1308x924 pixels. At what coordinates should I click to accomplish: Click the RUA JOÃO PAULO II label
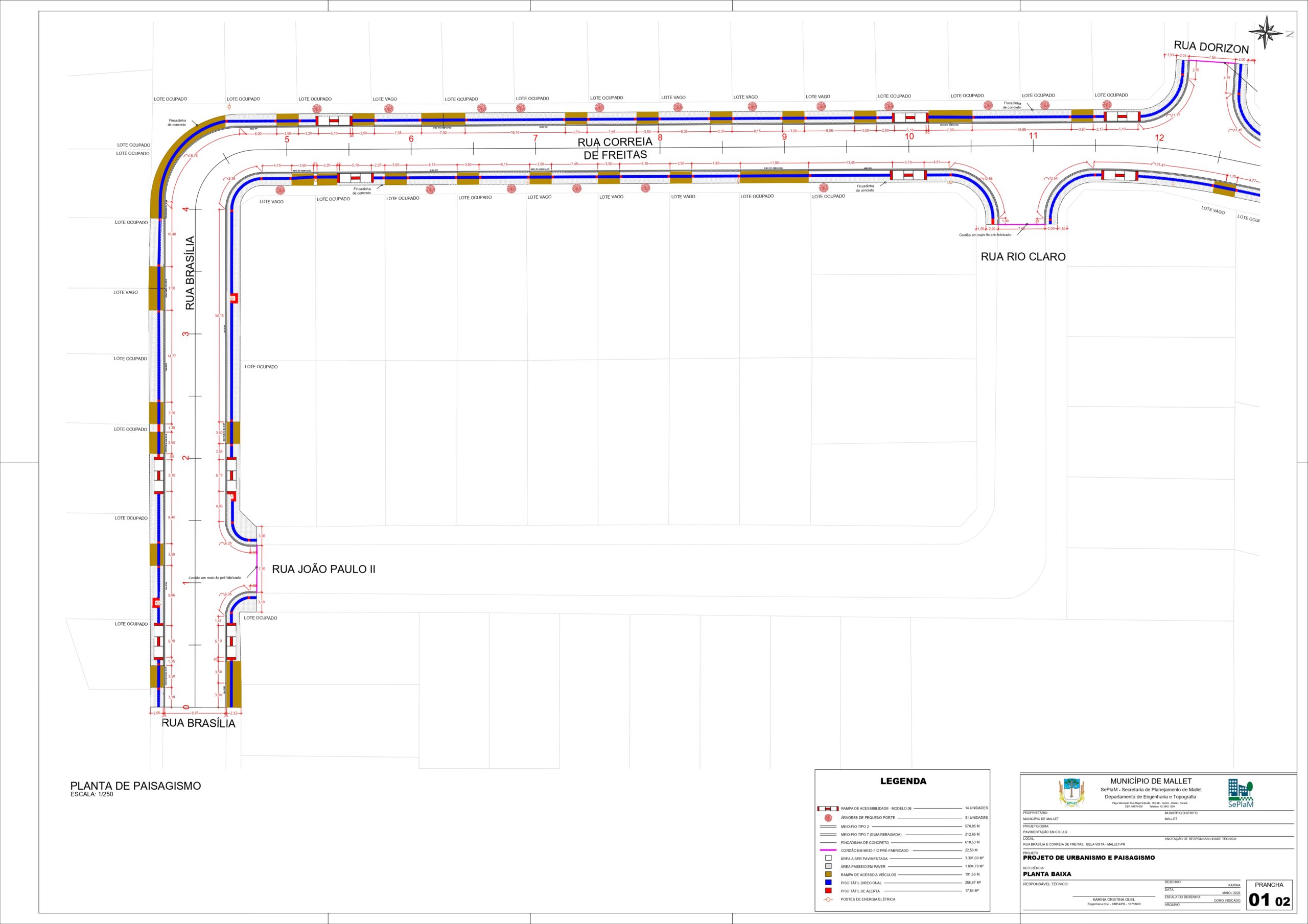[323, 569]
